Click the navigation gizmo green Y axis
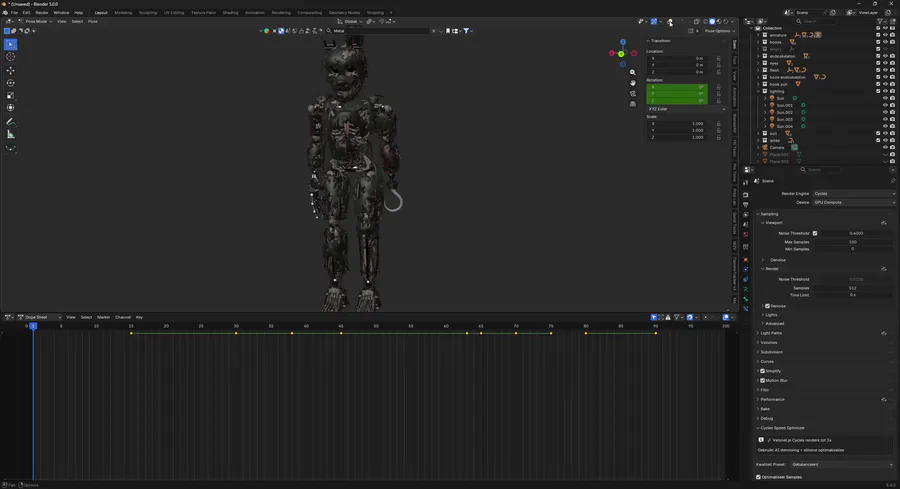900x489 pixels. 621,54
